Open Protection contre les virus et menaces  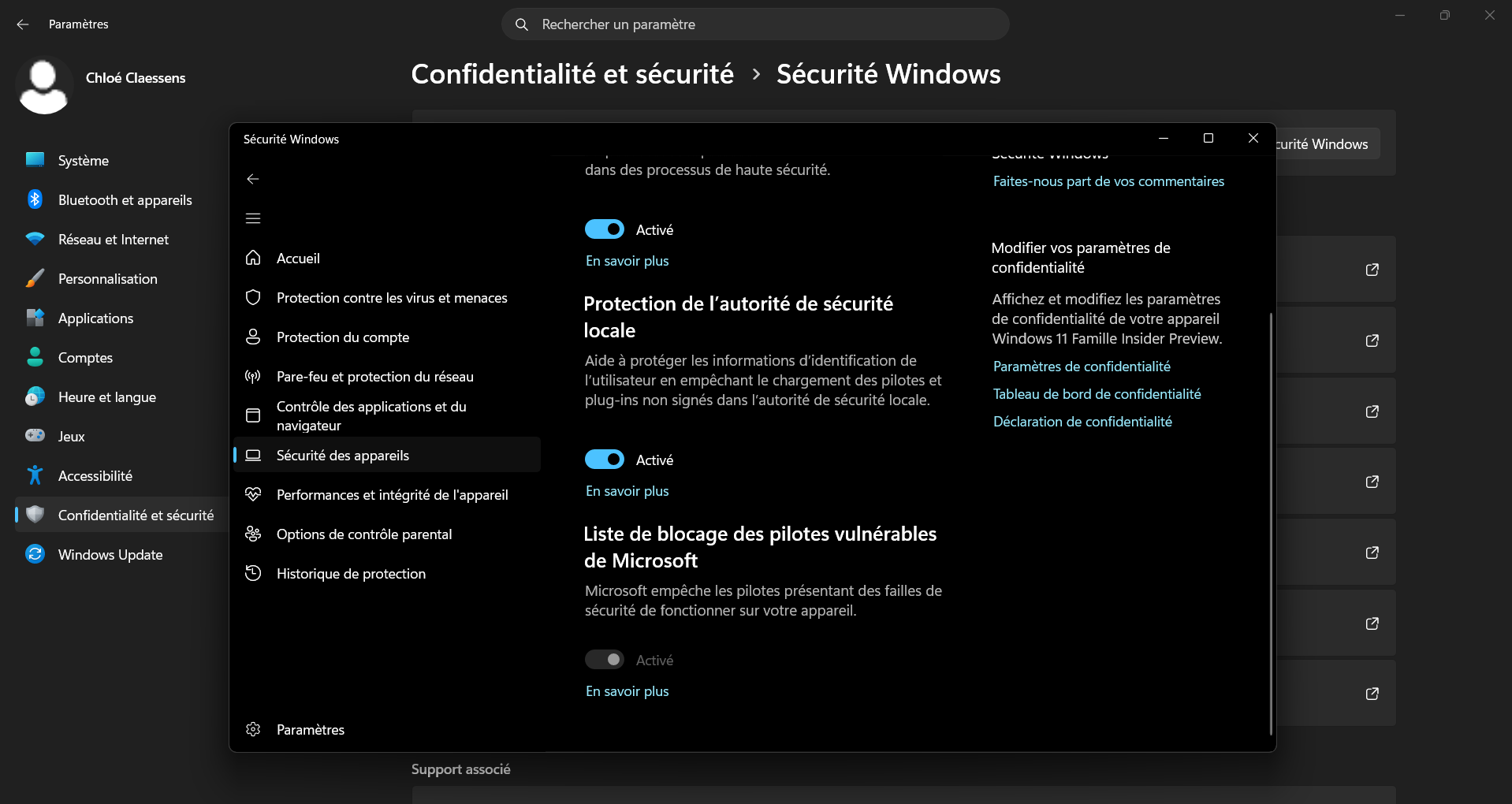point(392,298)
